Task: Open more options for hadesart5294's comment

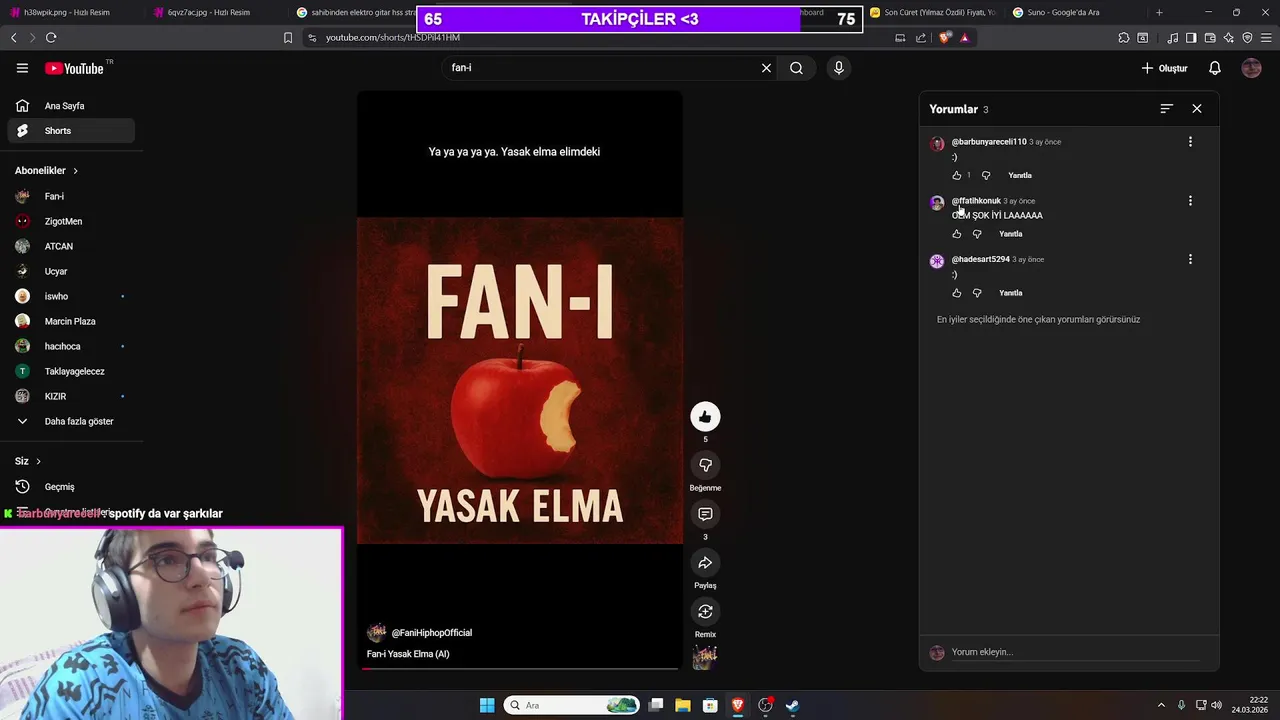Action: pos(1190,259)
